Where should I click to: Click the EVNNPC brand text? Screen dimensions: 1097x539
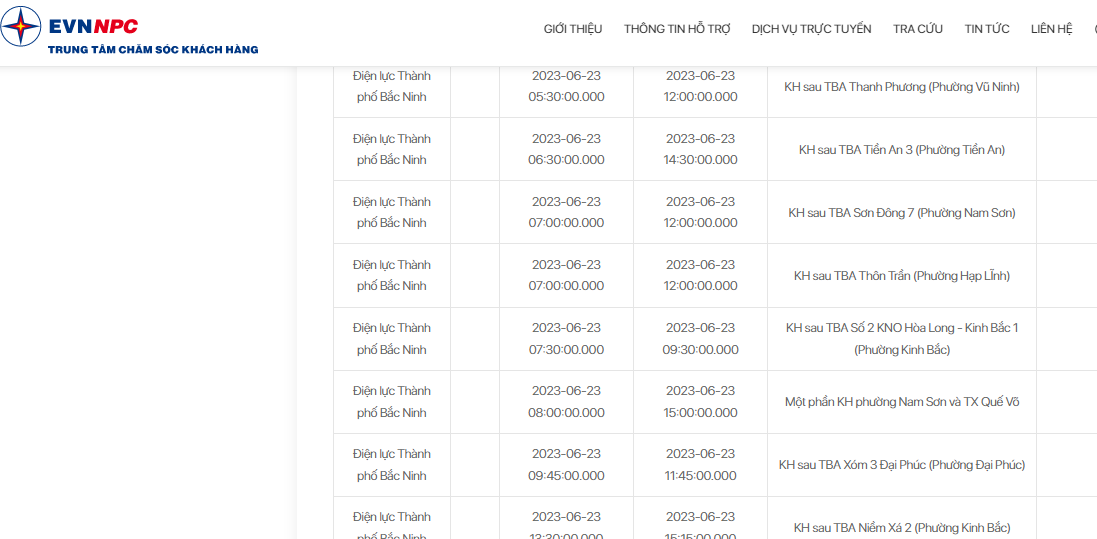coord(93,27)
